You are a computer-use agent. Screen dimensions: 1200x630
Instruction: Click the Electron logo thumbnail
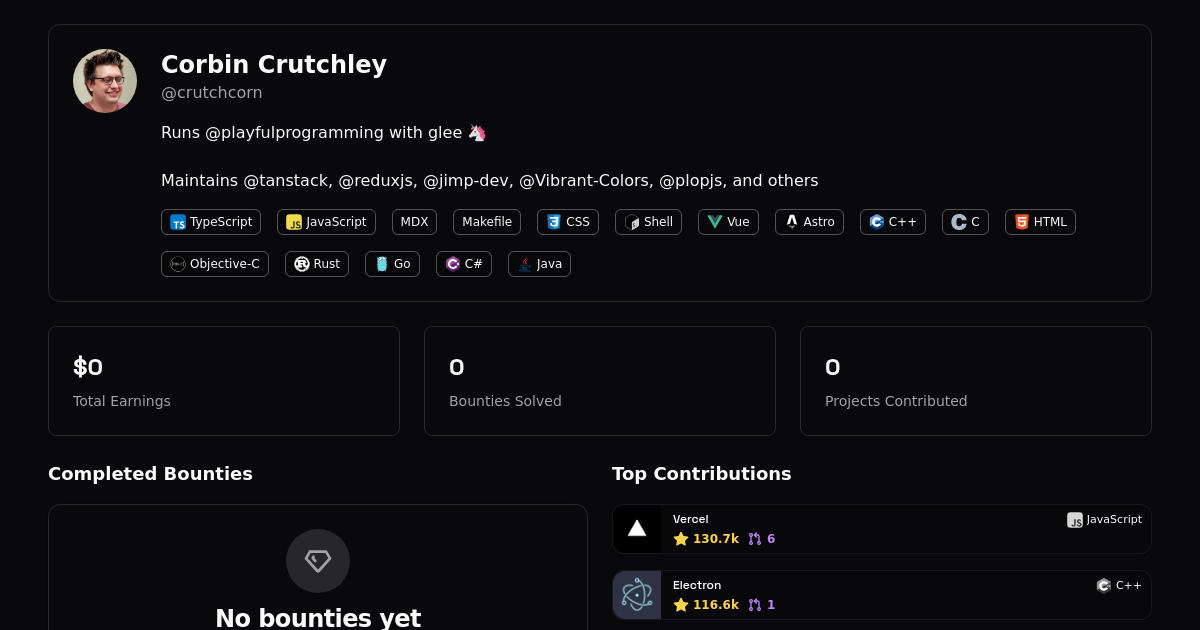pos(637,595)
